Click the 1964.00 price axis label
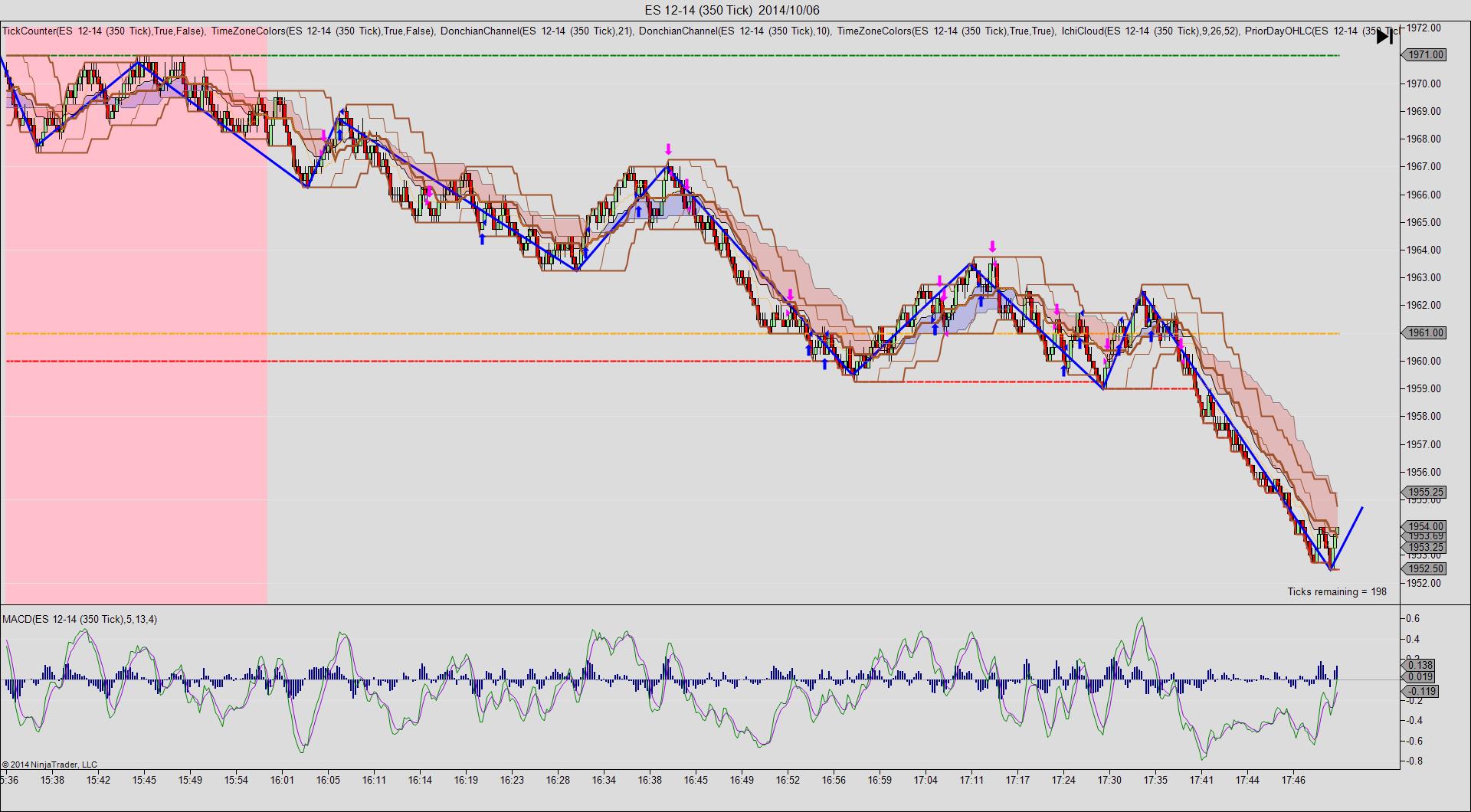Image resolution: width=1471 pixels, height=812 pixels. coord(1423,250)
